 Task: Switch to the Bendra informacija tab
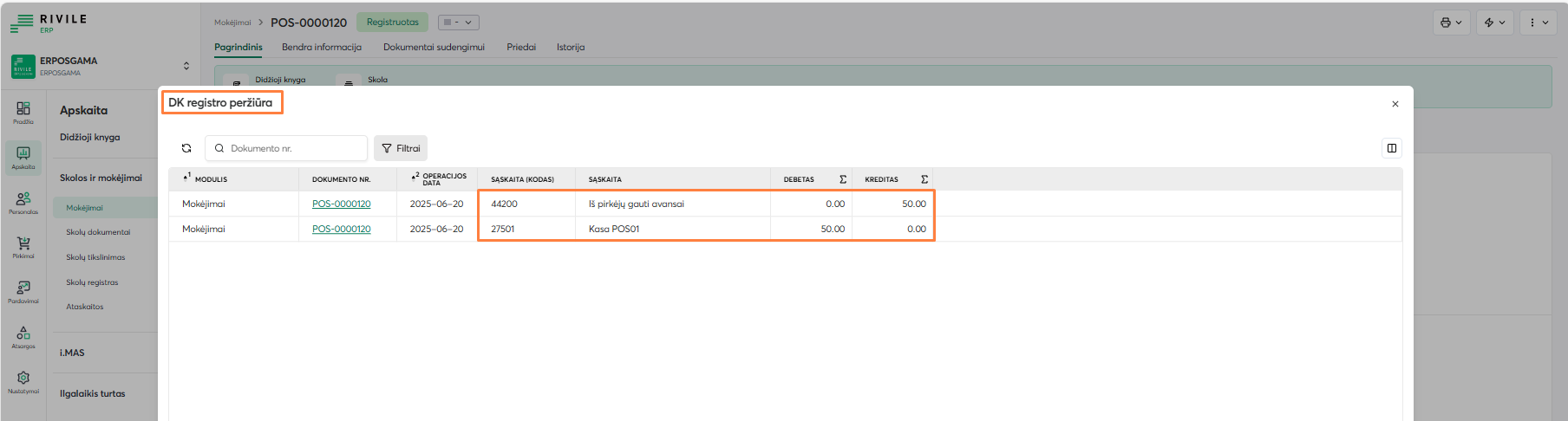click(321, 47)
